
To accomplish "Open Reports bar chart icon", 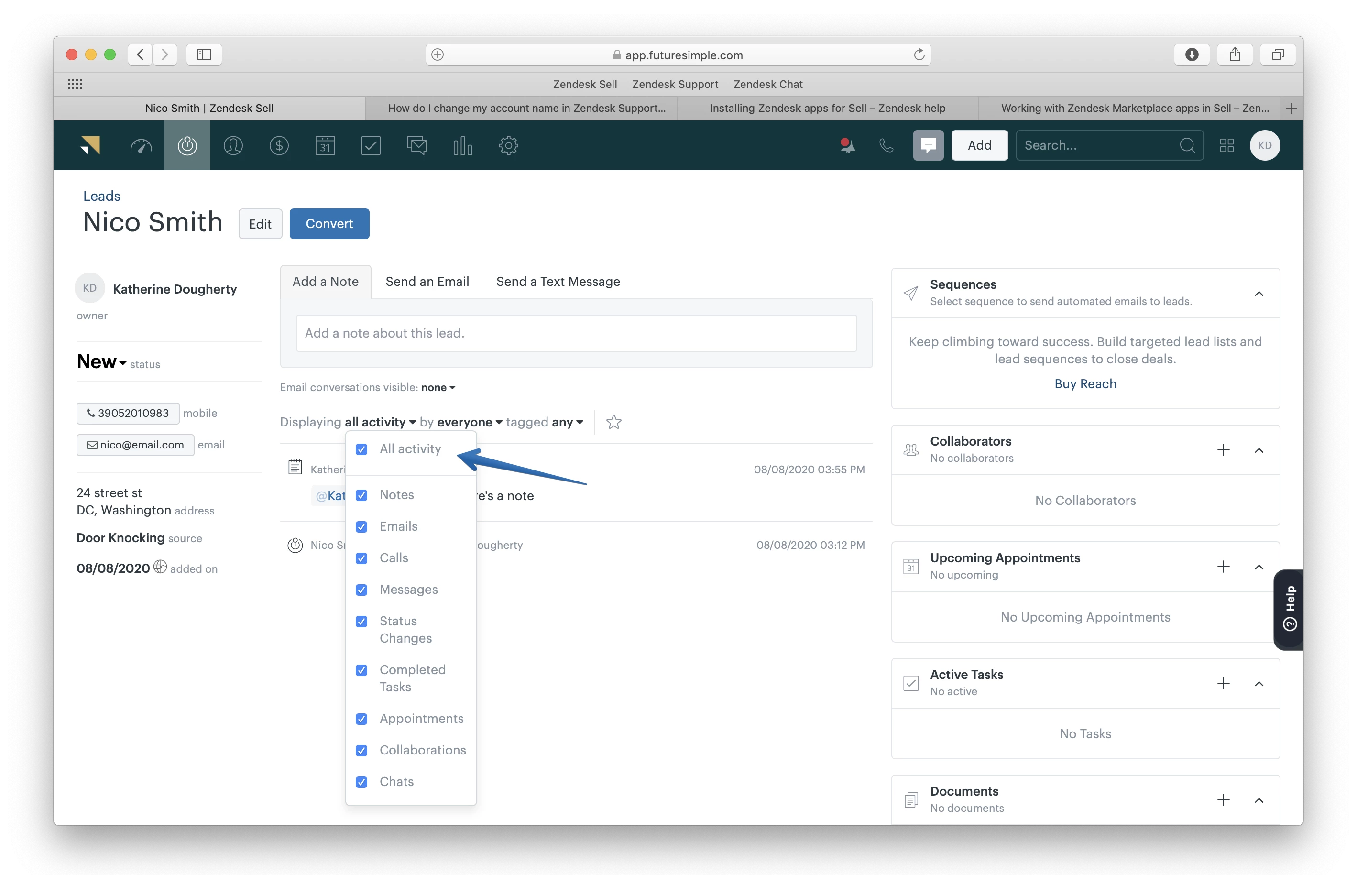I will pyautogui.click(x=462, y=146).
